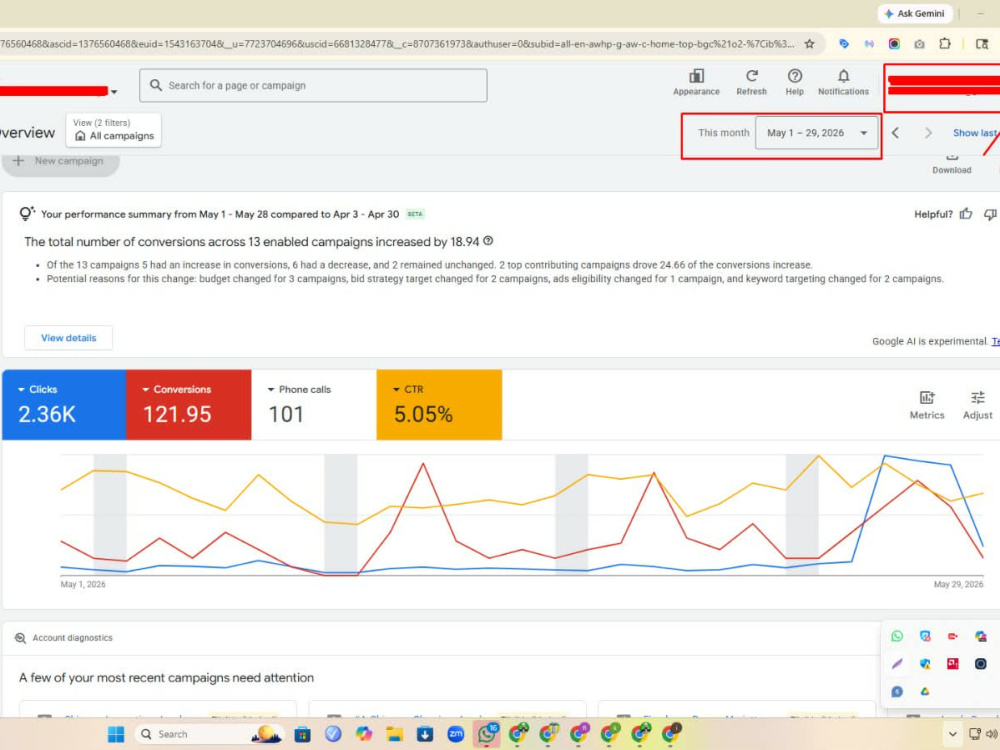The height and width of the screenshot is (750, 1000).
Task: Click the May 29, 2026 chart axis label
Action: [x=959, y=584]
